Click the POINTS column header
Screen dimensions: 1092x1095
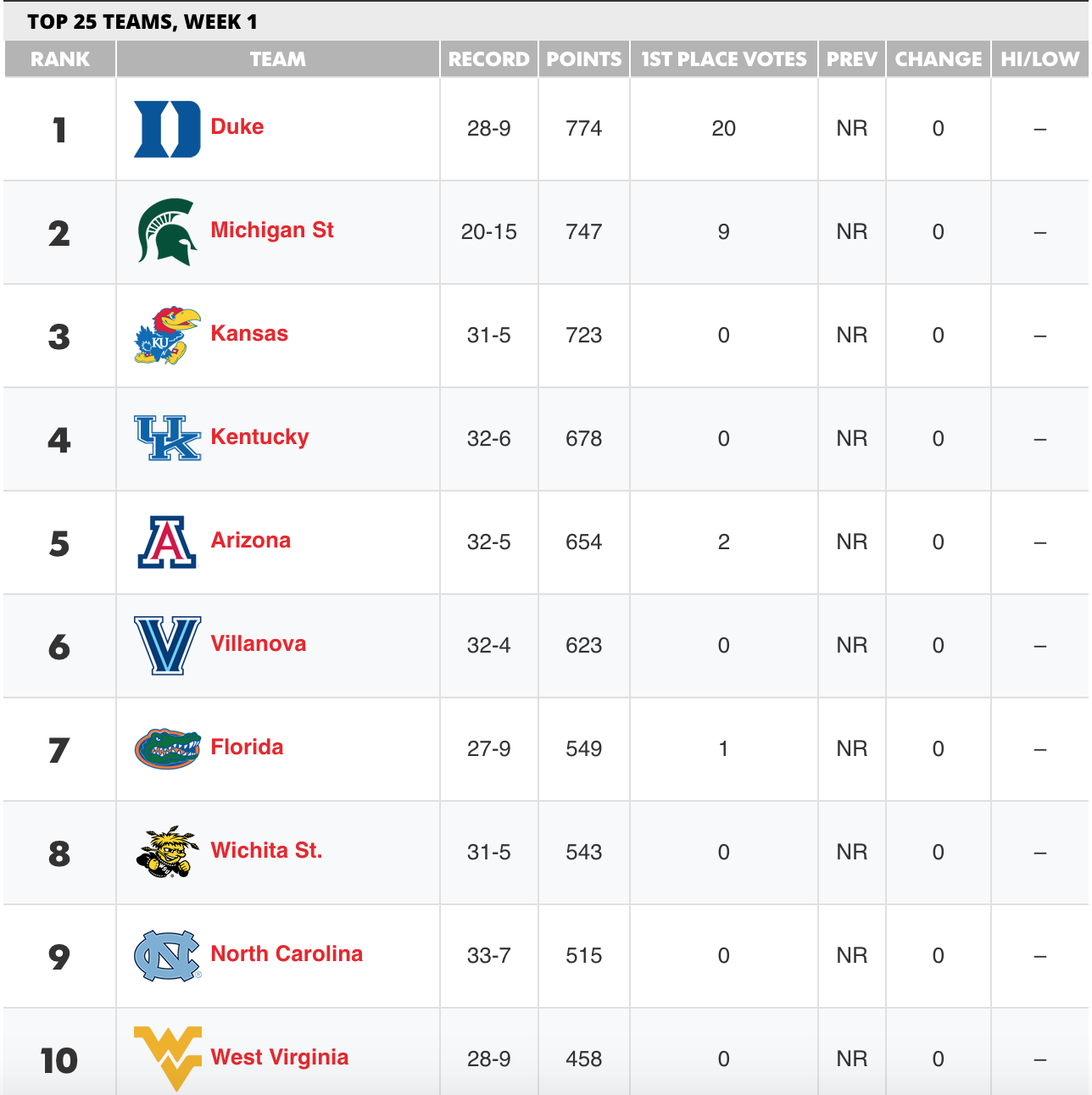pos(584,59)
